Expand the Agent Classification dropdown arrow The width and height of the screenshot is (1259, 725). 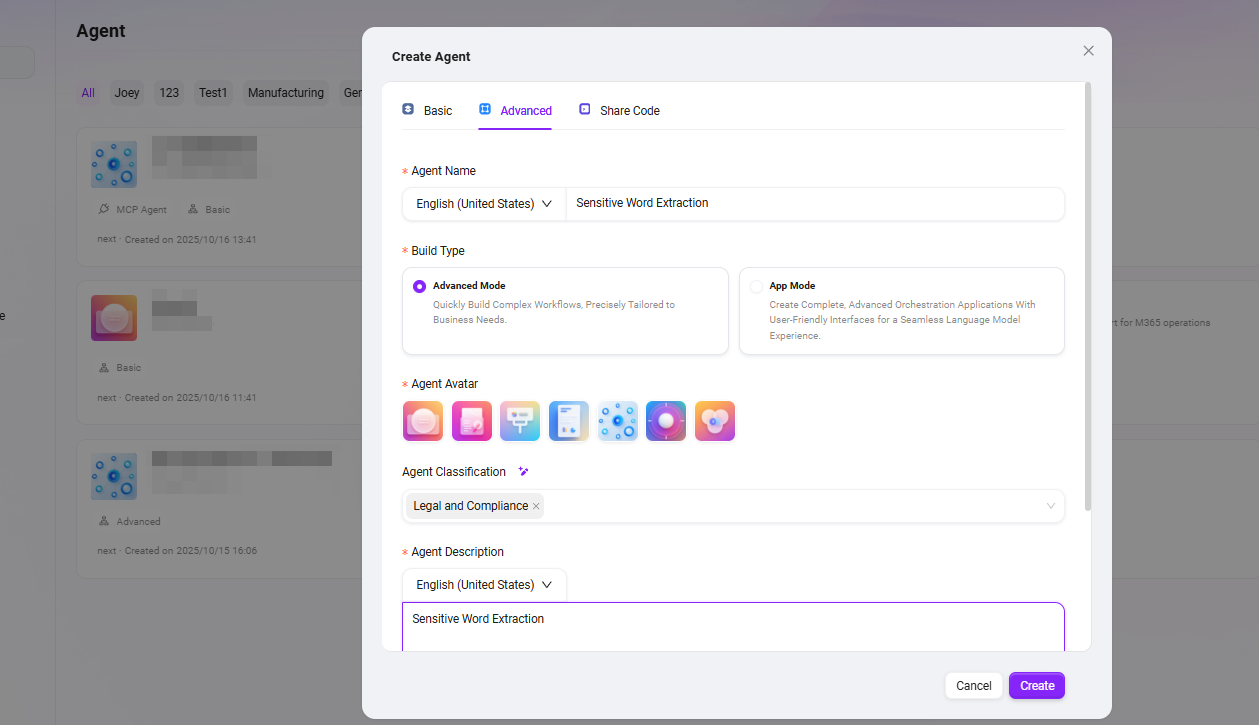tap(1050, 506)
